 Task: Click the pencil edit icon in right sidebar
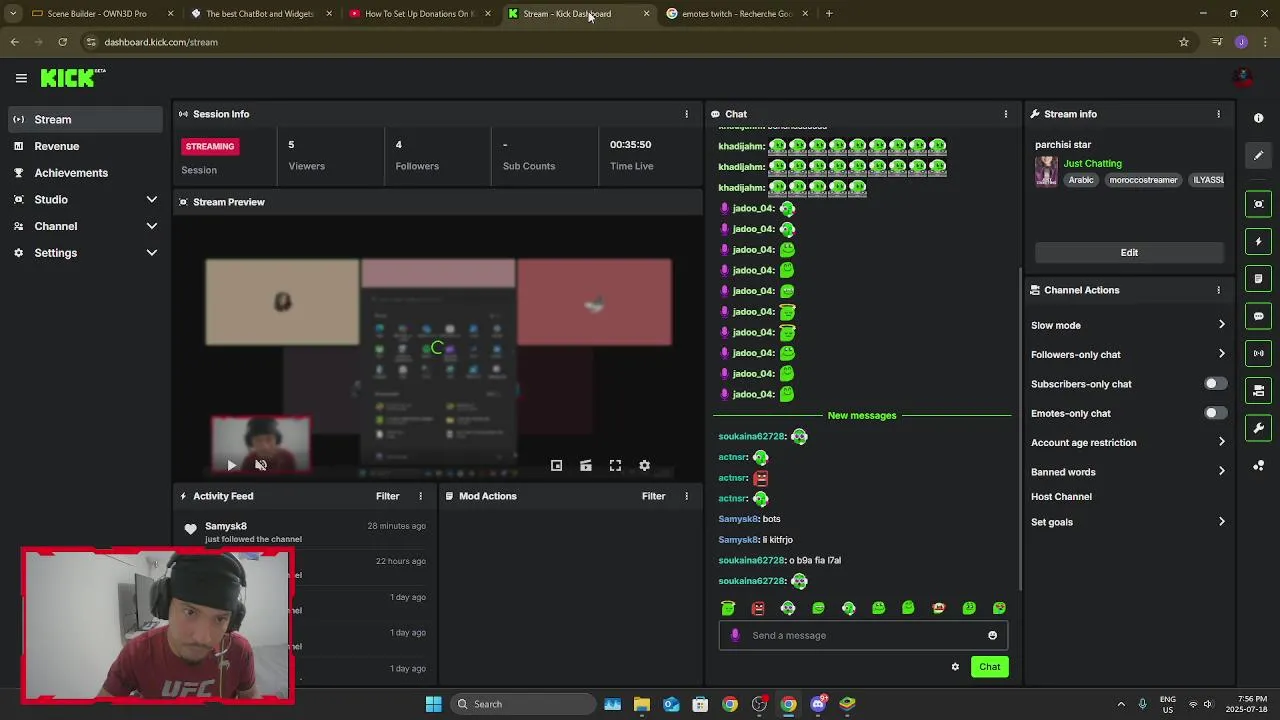click(x=1258, y=155)
